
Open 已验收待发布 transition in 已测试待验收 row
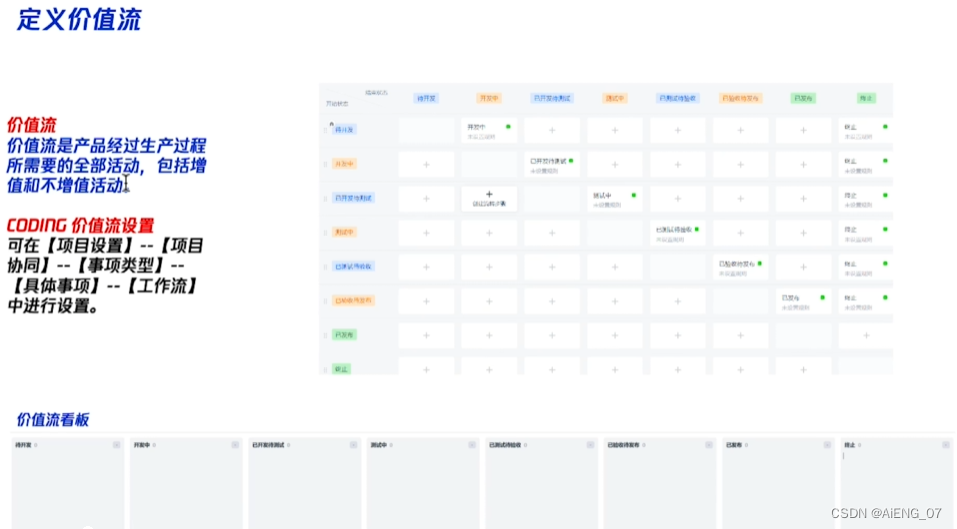point(740,267)
